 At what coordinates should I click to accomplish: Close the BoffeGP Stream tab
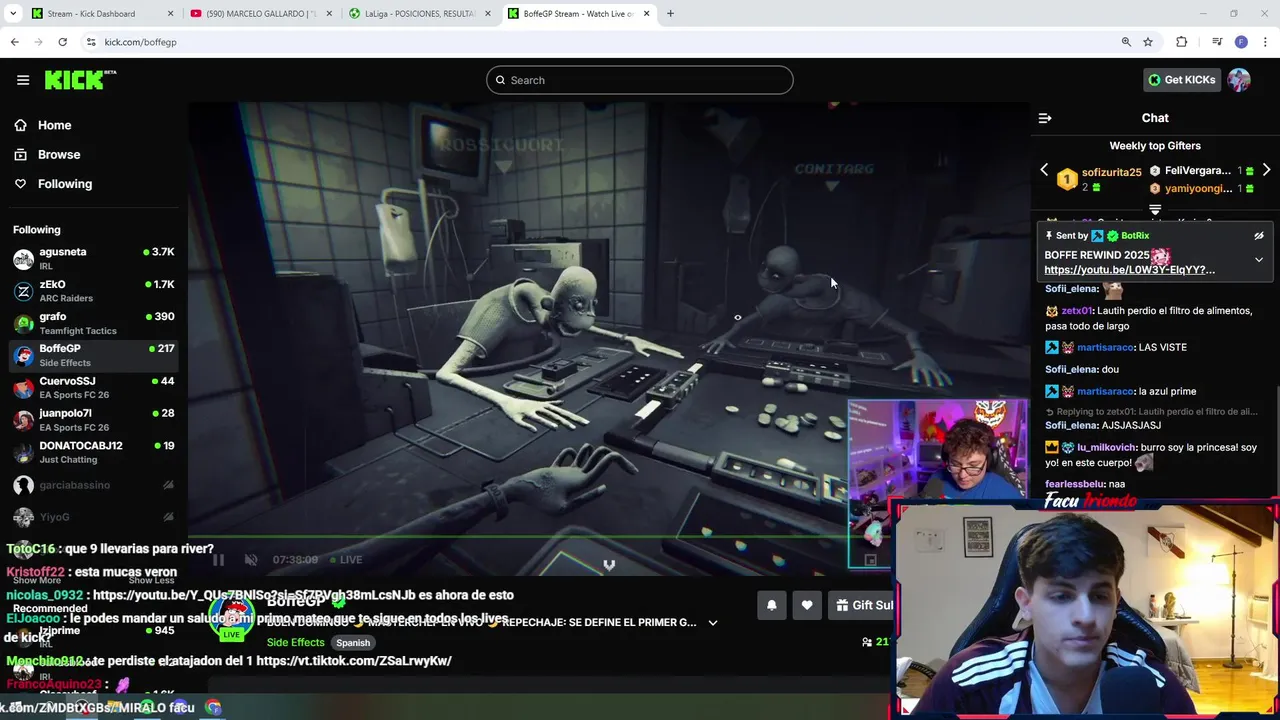click(x=647, y=14)
